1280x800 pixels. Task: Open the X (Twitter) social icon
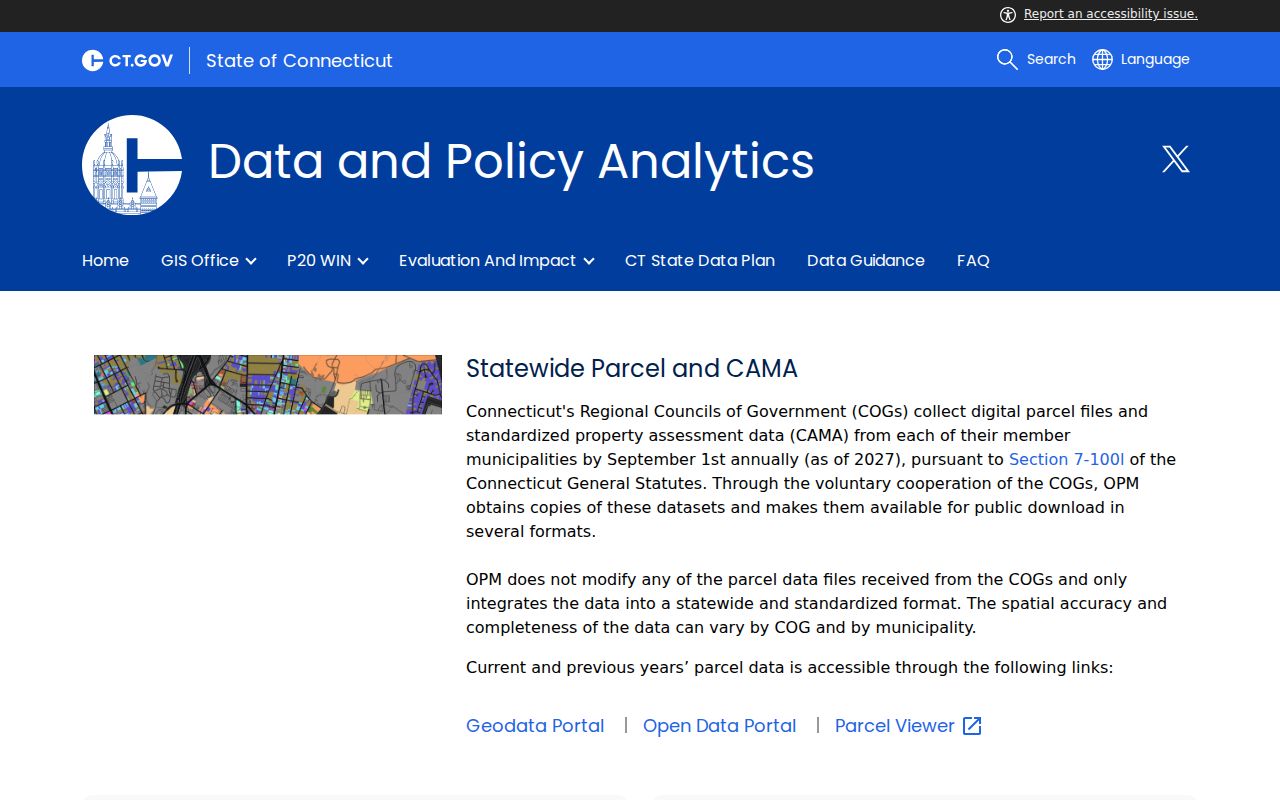tap(1176, 159)
